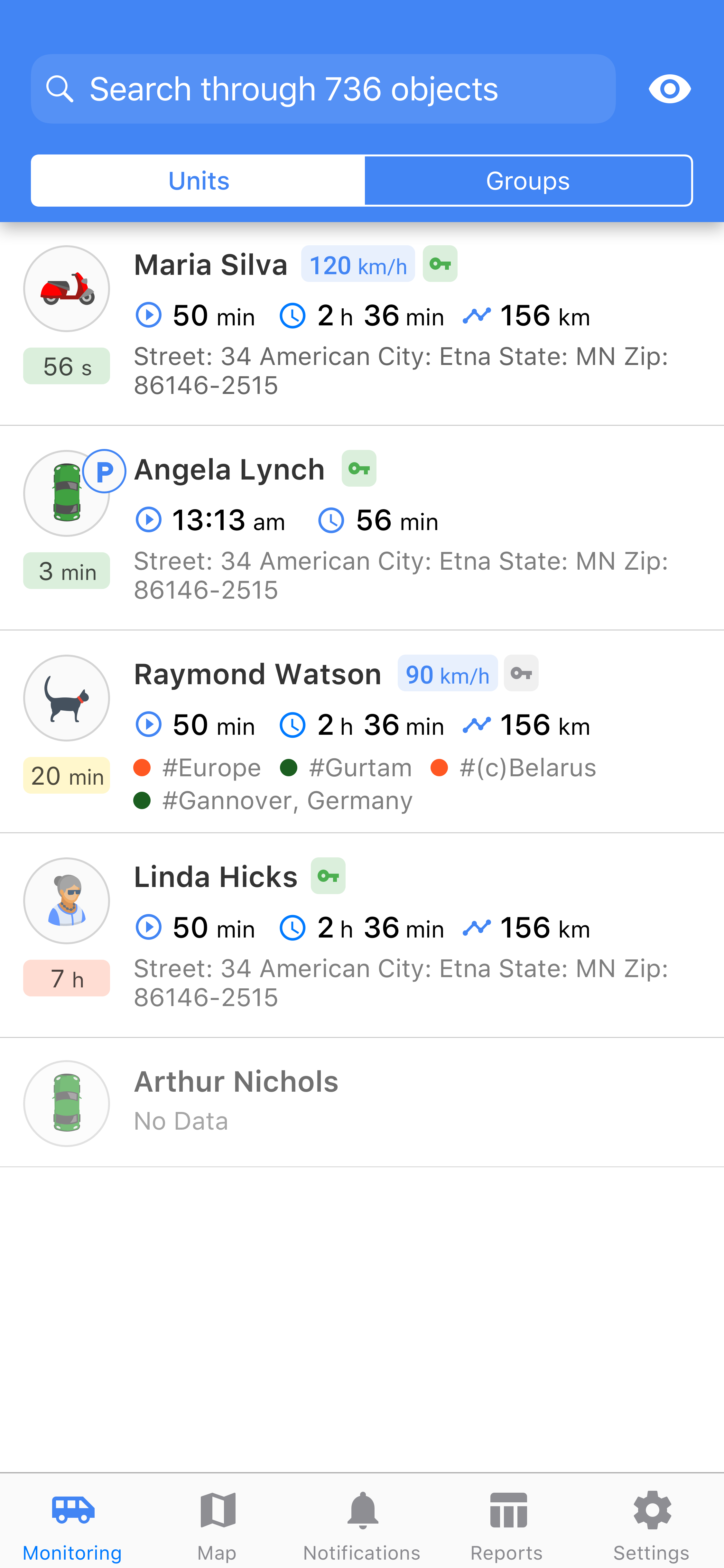Switch to the Groups tab
724x1568 pixels.
point(527,181)
